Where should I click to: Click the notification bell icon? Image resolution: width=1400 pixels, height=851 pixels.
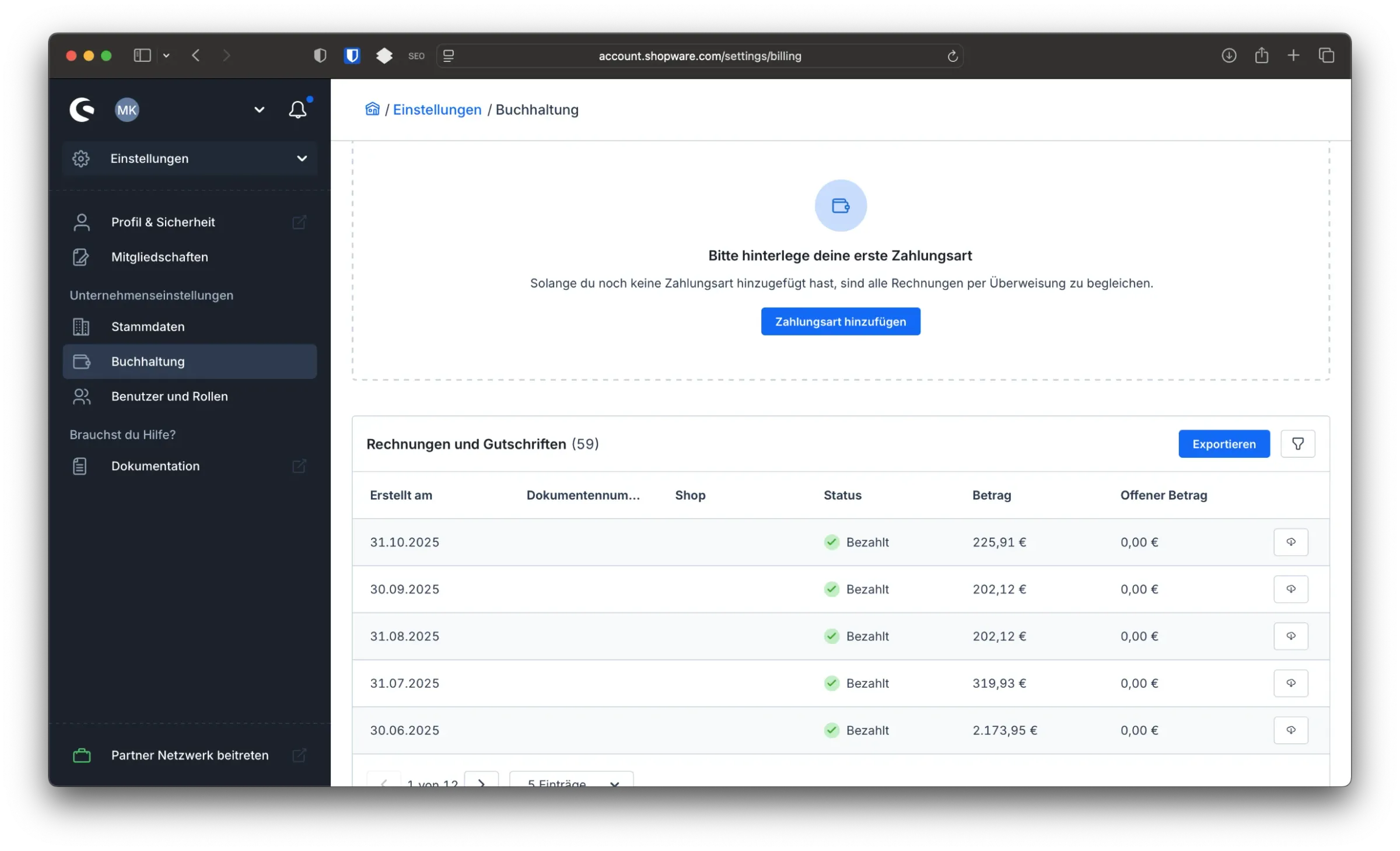click(x=297, y=109)
